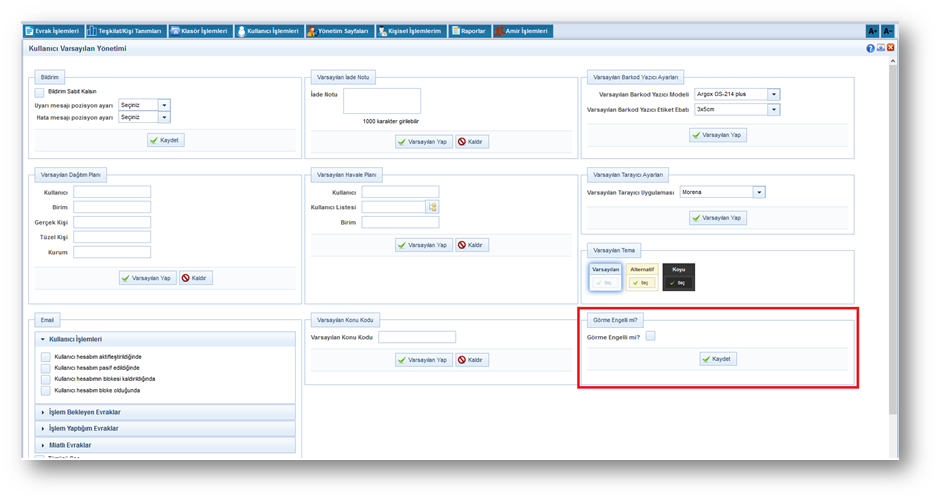
Task: Enable the Bildirim Sabit Kalsın checkbox
Action: [40, 91]
